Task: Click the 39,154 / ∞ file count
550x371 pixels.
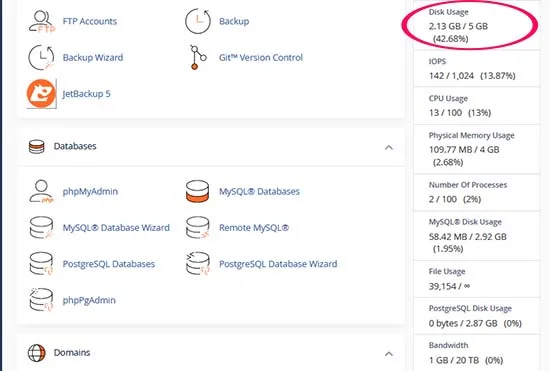Action: click(x=449, y=286)
